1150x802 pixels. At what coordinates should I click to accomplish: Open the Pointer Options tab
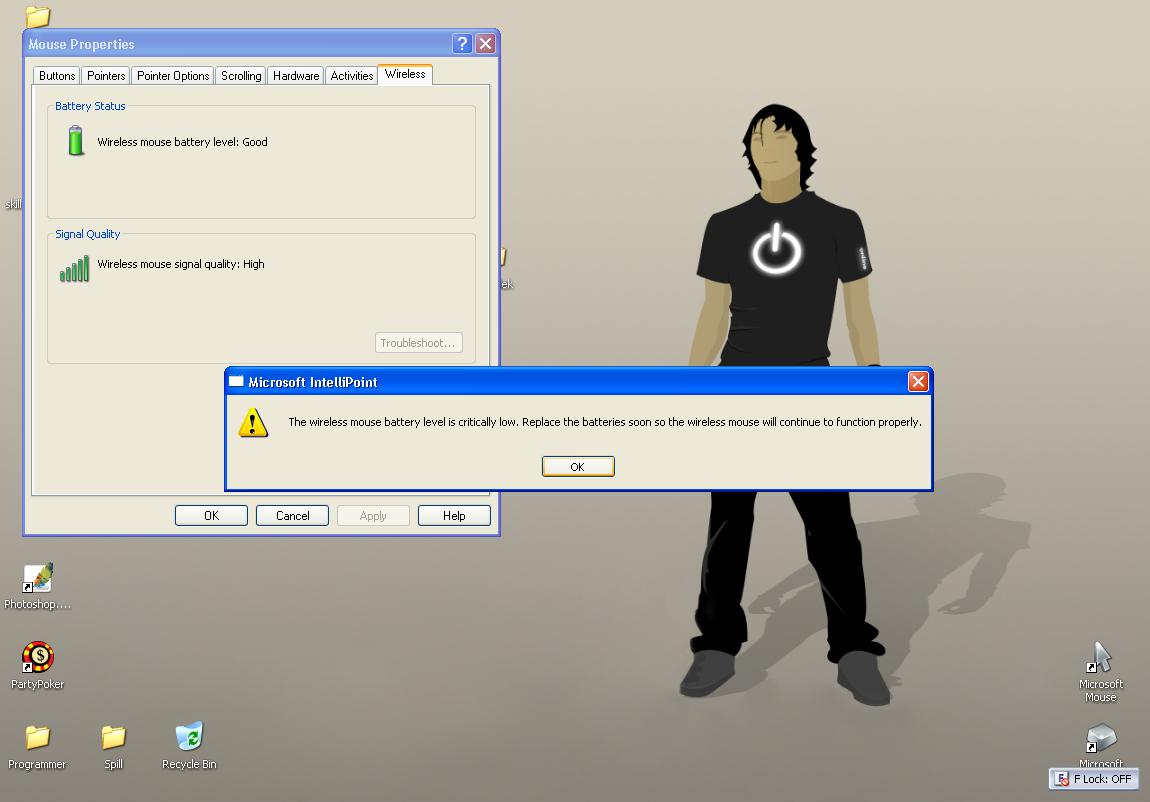click(173, 76)
